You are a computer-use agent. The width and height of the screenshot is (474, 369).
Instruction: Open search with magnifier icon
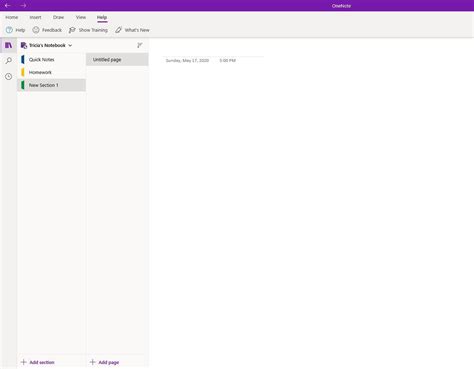(9, 61)
